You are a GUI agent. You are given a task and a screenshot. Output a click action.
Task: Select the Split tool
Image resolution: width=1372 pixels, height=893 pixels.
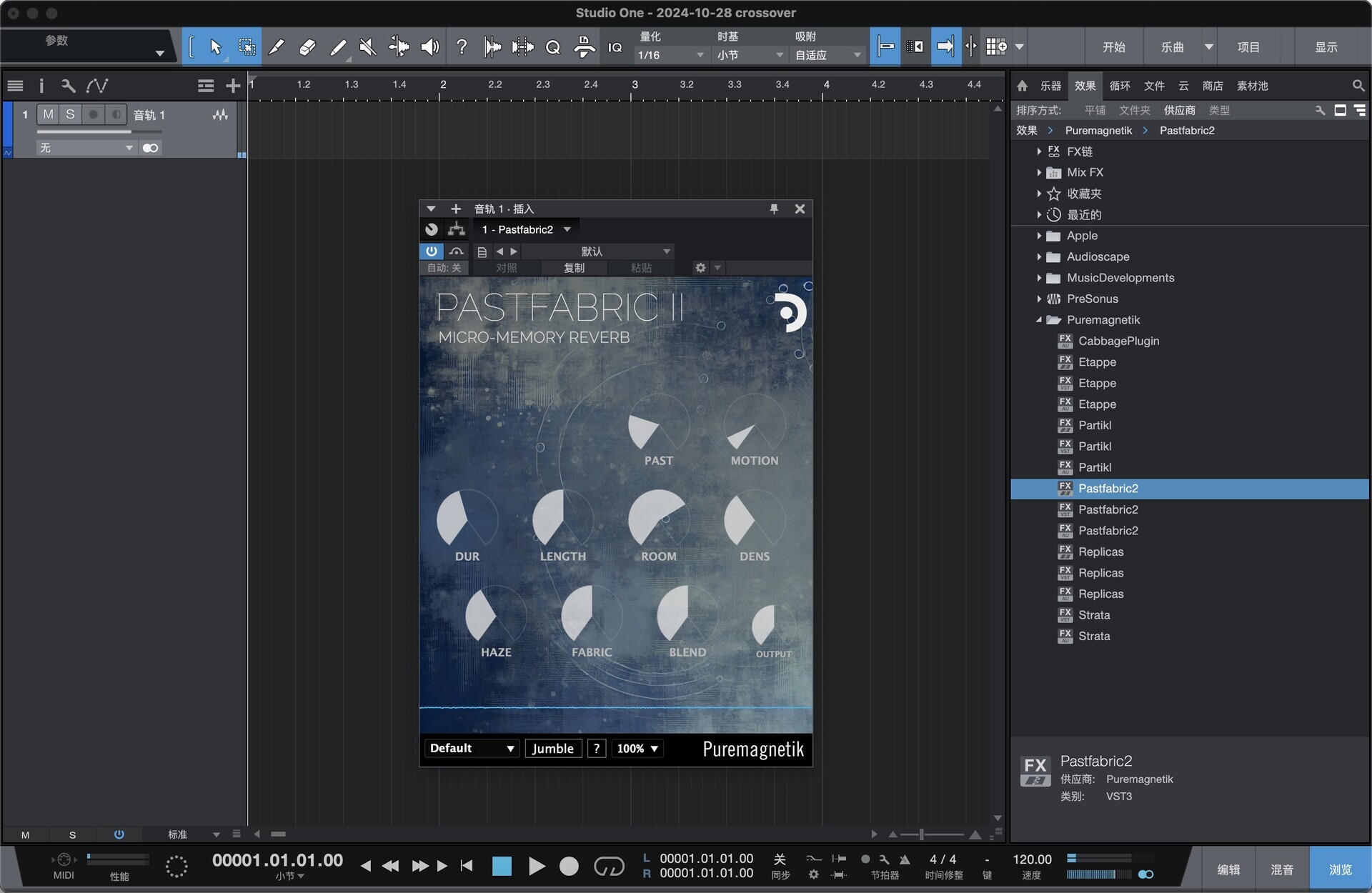coord(277,47)
